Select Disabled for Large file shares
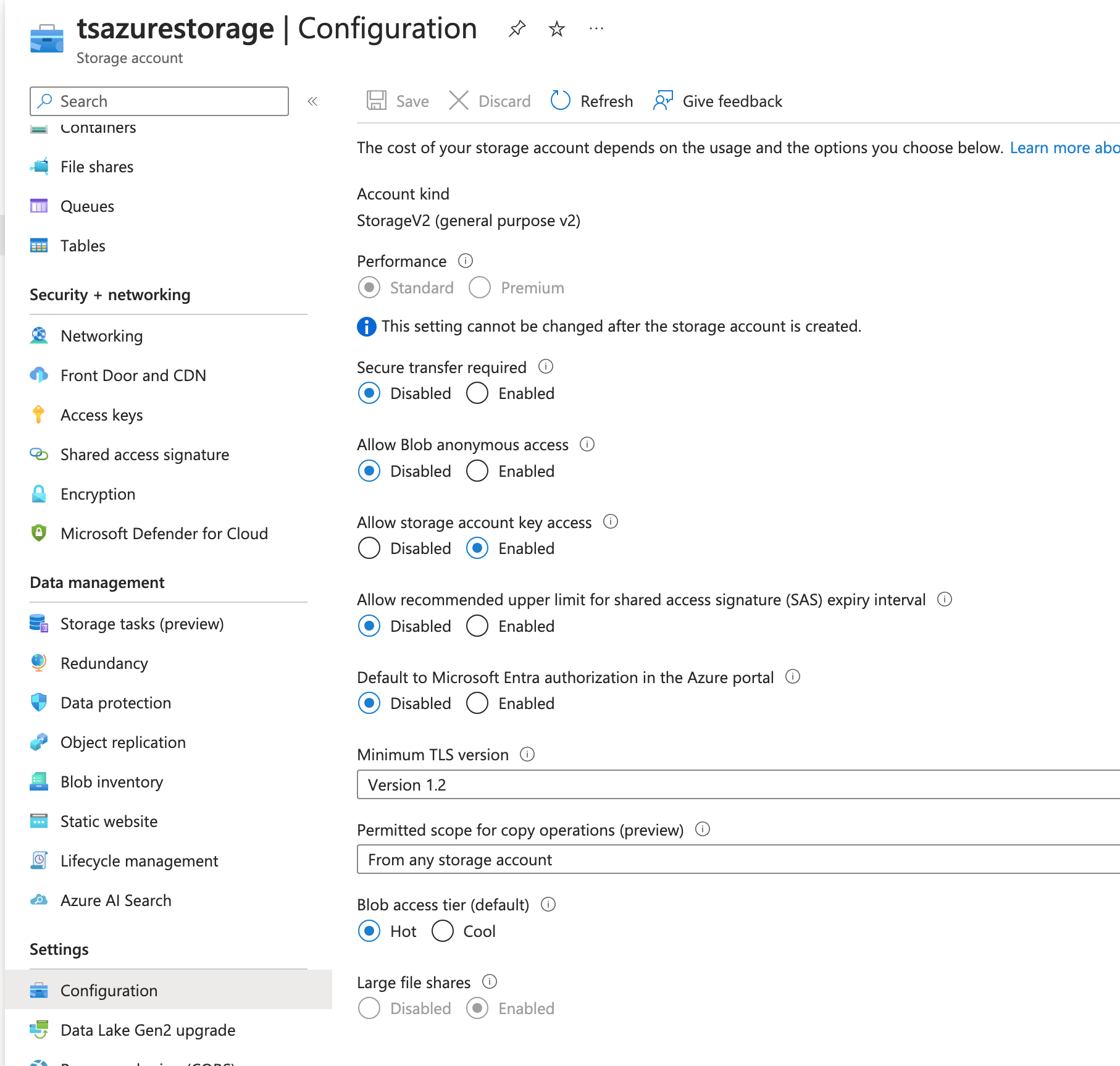The width and height of the screenshot is (1120, 1066). pos(369,1008)
